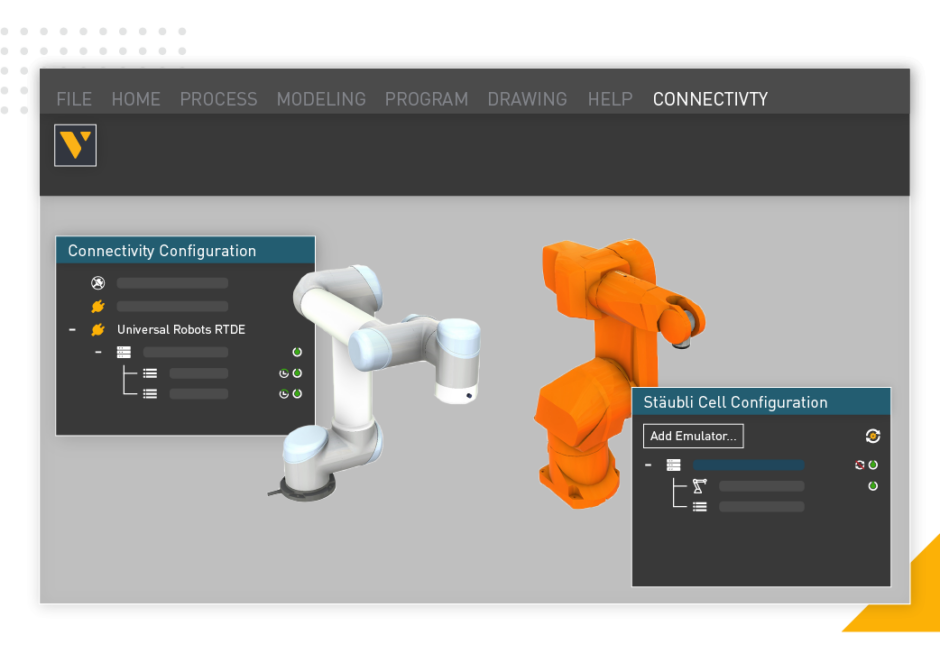Image resolution: width=940 pixels, height=672 pixels.
Task: Click the robot arm icon in Stäubli tree
Action: (x=699, y=486)
